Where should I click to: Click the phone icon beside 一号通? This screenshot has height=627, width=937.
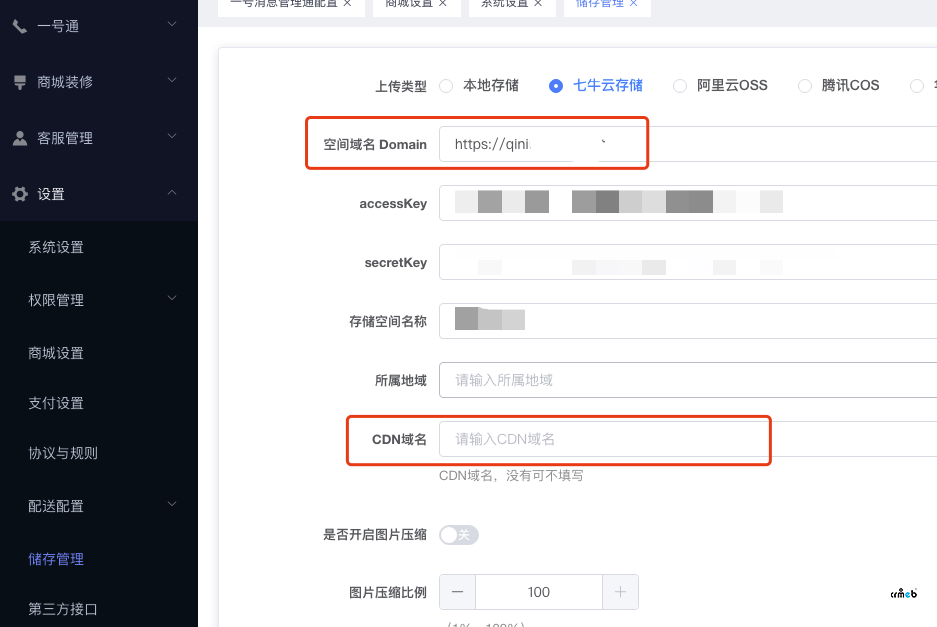click(20, 26)
